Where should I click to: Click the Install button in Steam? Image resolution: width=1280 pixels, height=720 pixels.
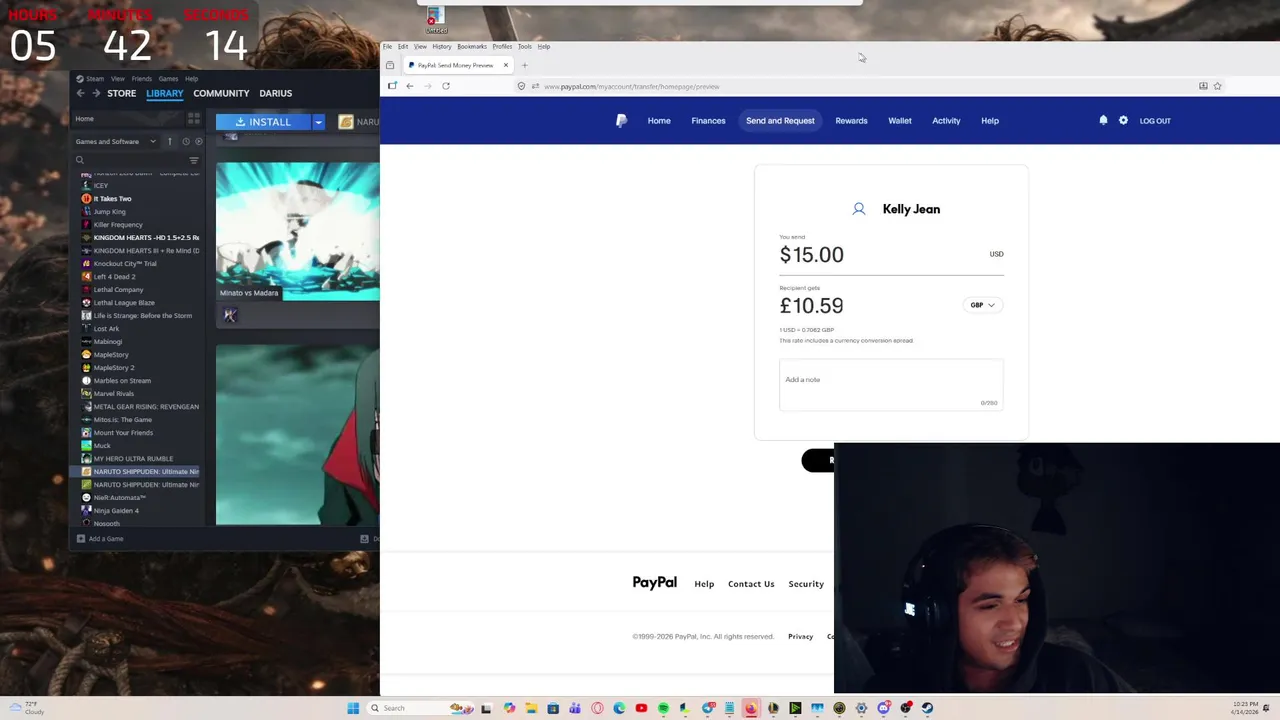(x=263, y=122)
